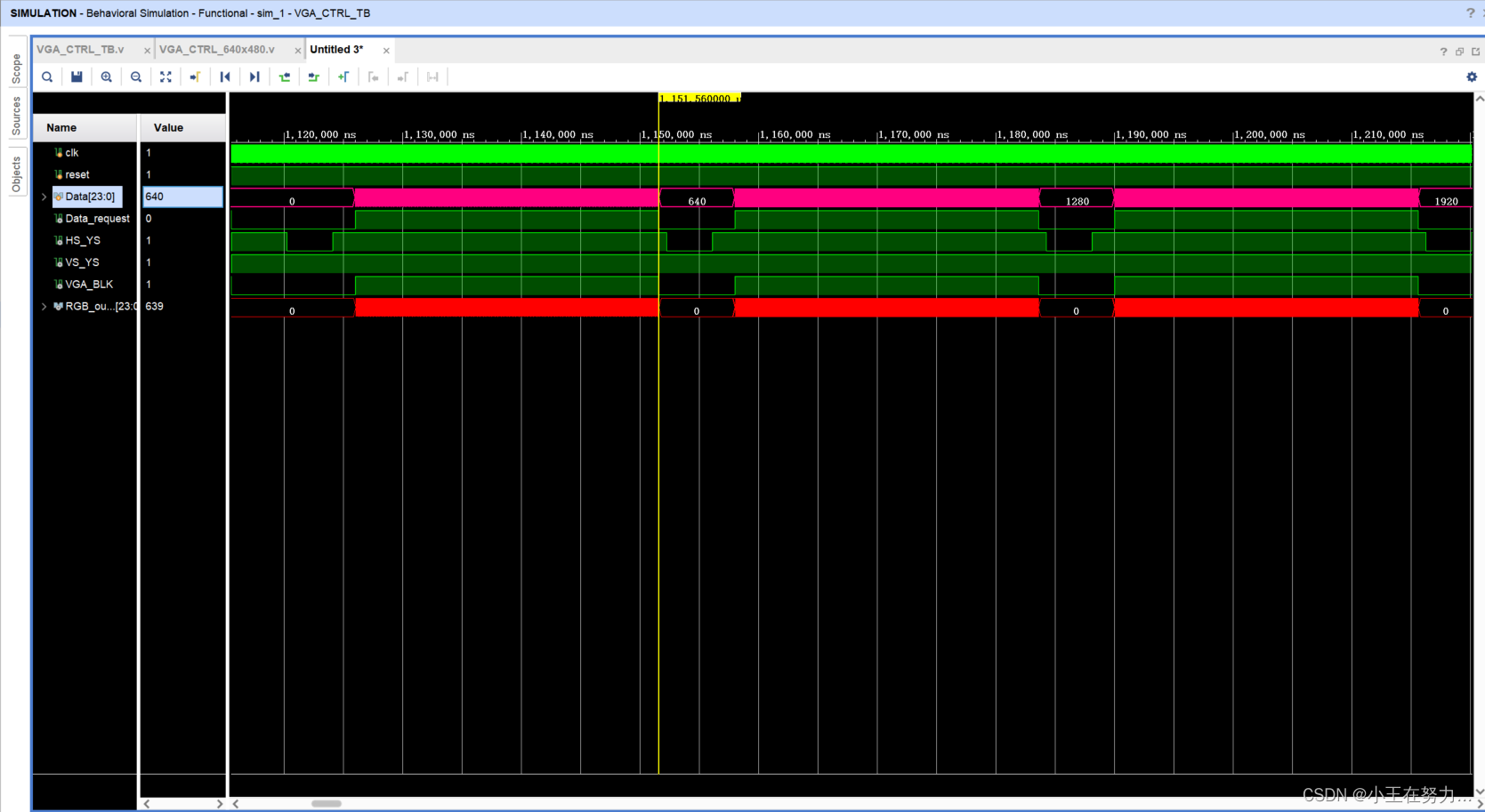Close the Untitled 3 waveform tab

[386, 51]
